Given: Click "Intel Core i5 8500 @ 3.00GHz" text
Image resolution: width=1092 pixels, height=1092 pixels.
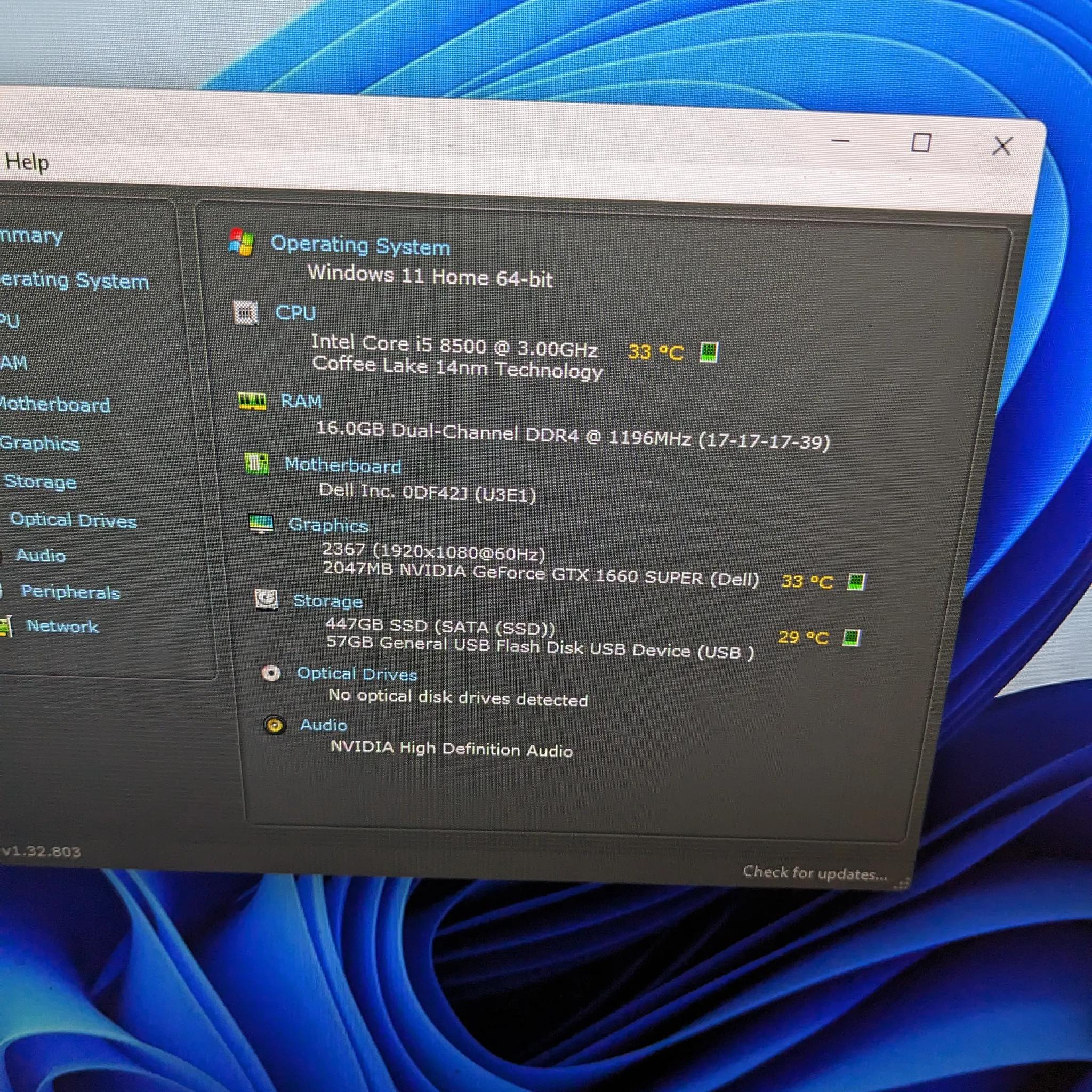Looking at the screenshot, I should coord(454,346).
